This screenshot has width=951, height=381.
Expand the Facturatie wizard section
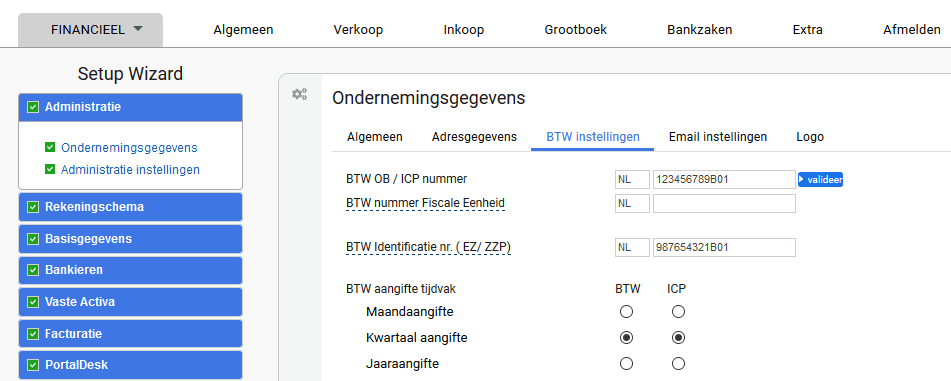[x=130, y=334]
